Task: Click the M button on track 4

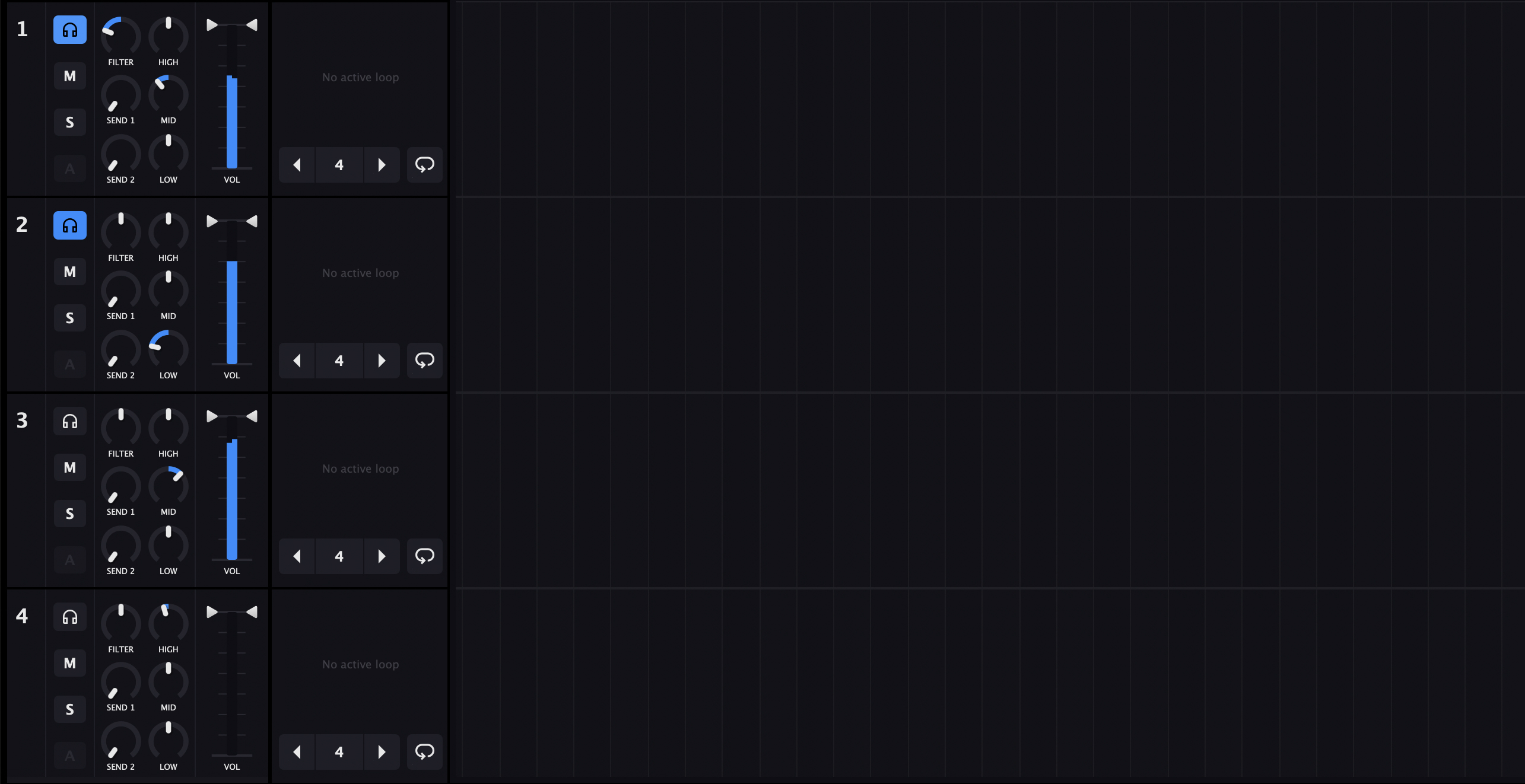Action: (x=69, y=663)
